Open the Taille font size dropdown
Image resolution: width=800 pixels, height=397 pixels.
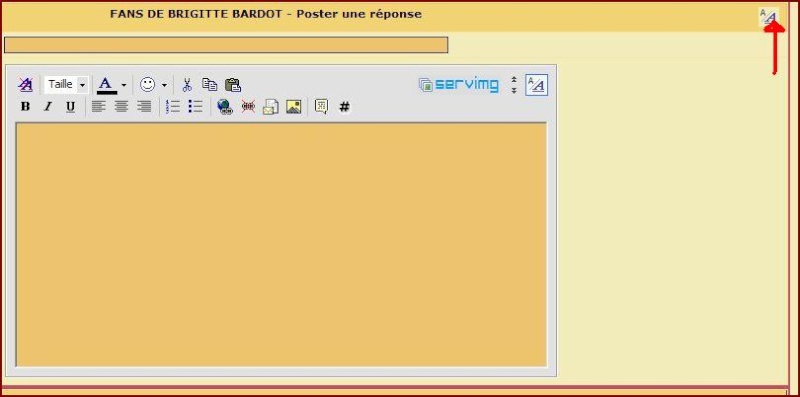click(x=66, y=85)
